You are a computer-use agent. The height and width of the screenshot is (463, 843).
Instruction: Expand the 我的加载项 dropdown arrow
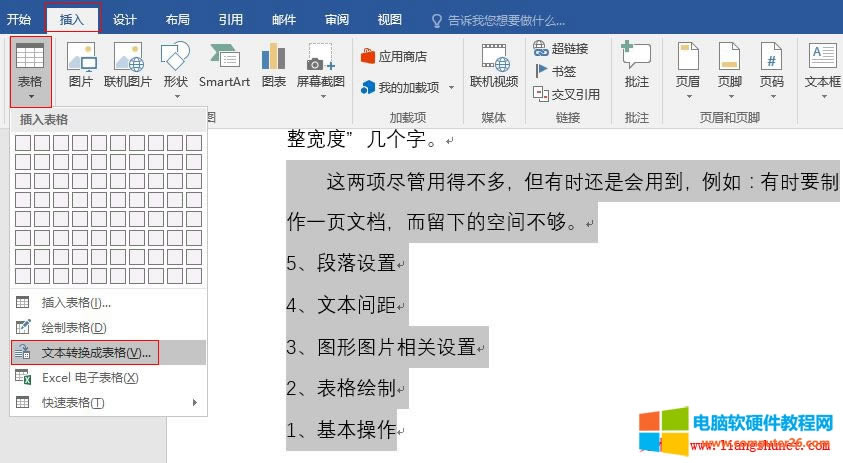pyautogui.click(x=451, y=87)
